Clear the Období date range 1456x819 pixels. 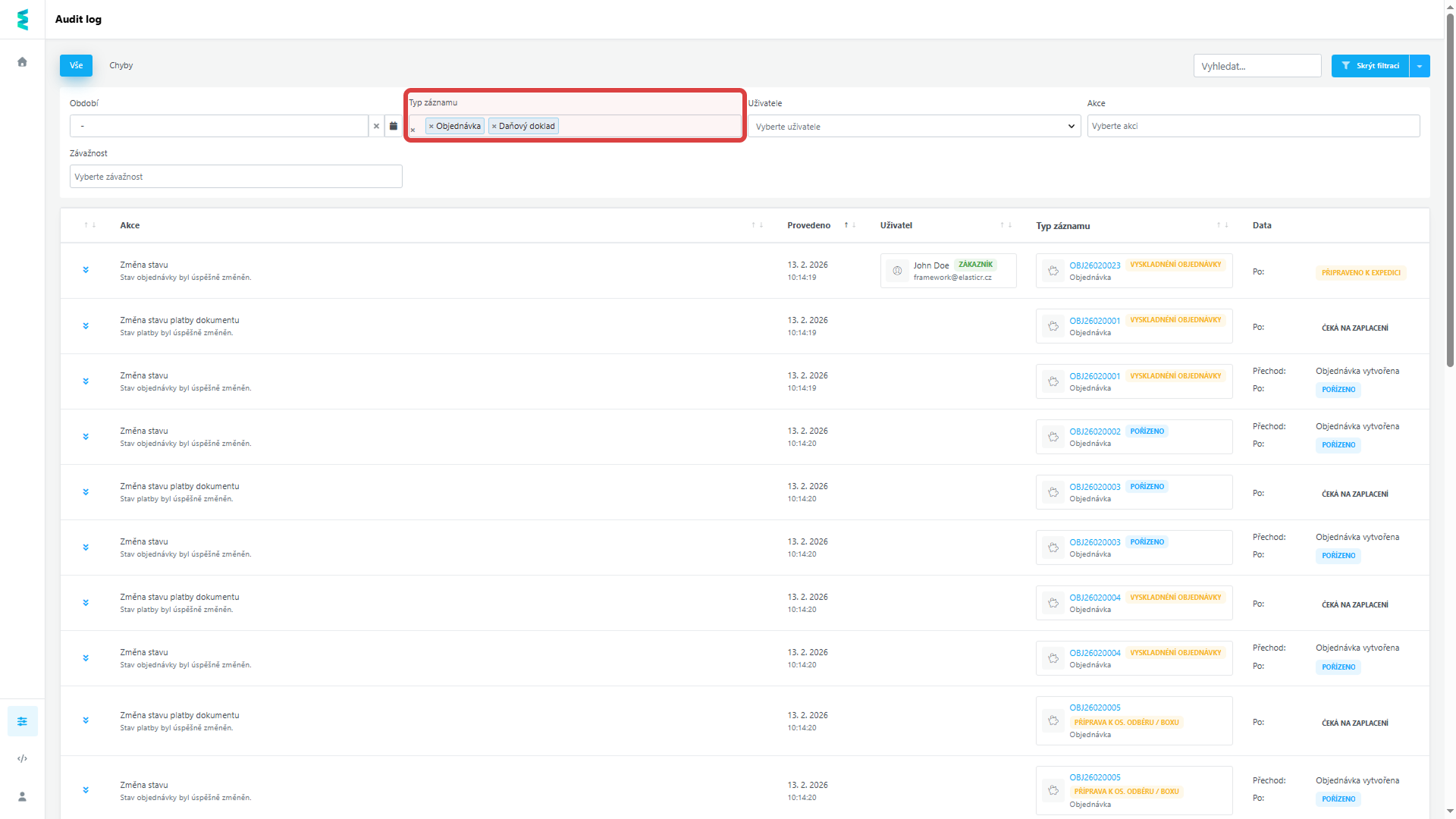[x=376, y=126]
